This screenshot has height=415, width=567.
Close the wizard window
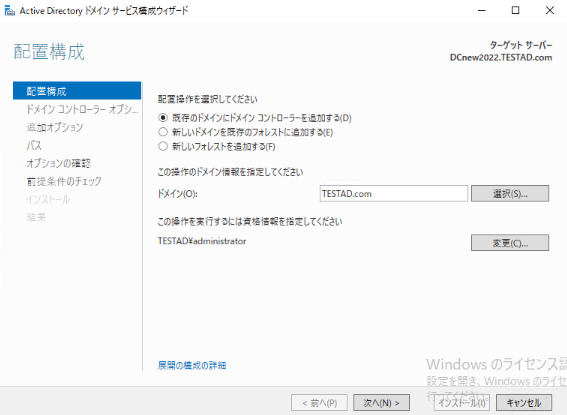pos(550,10)
